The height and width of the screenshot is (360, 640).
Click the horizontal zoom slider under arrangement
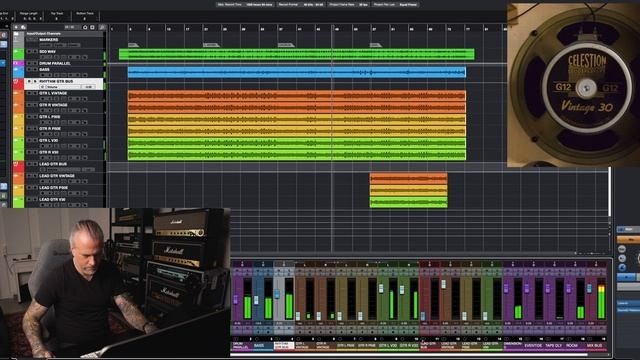point(592,253)
